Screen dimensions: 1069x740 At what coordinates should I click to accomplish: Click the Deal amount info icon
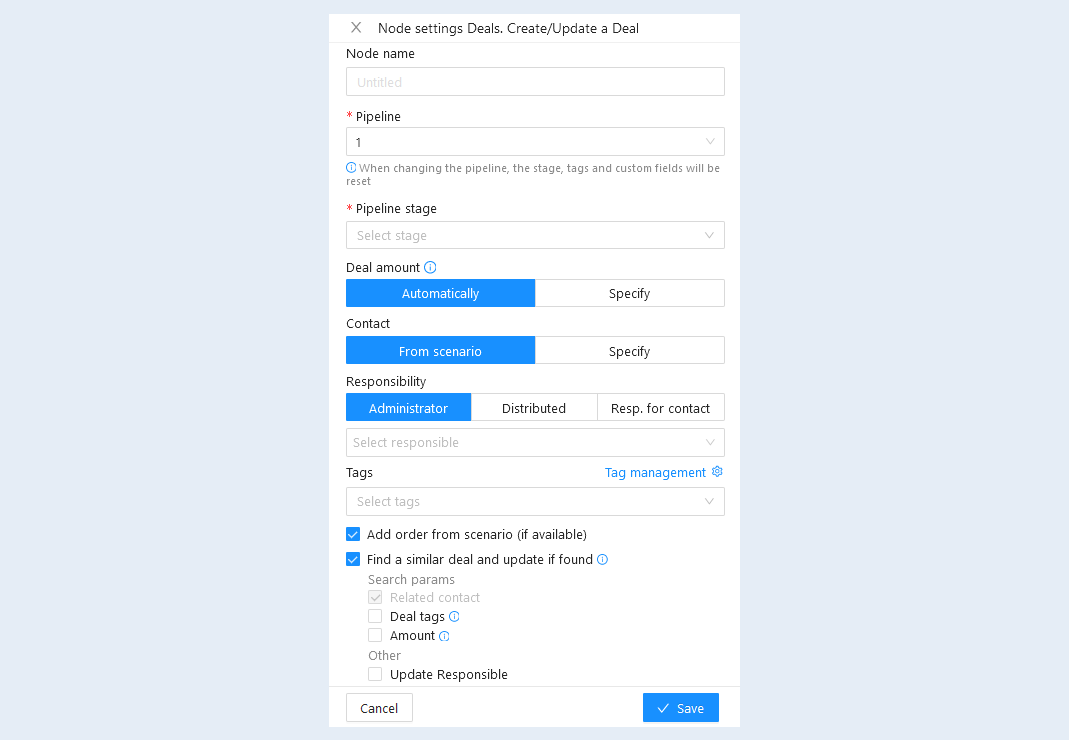430,267
